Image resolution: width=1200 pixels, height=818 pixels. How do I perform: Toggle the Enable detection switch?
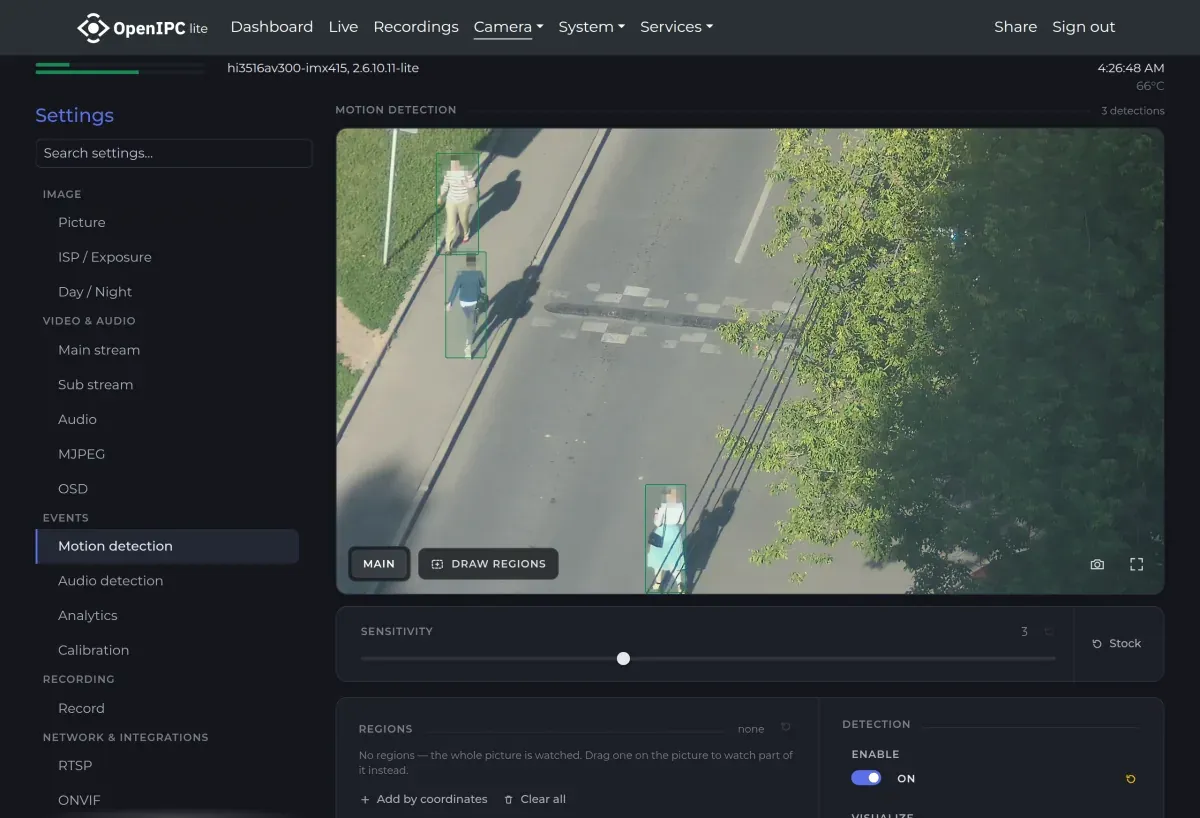pyautogui.click(x=866, y=778)
